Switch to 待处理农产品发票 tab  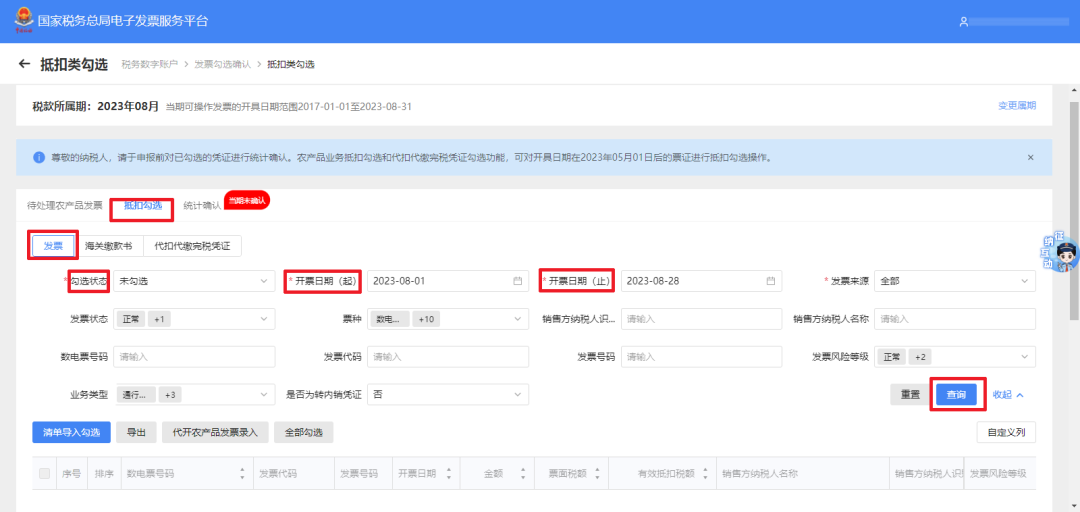click(x=64, y=205)
